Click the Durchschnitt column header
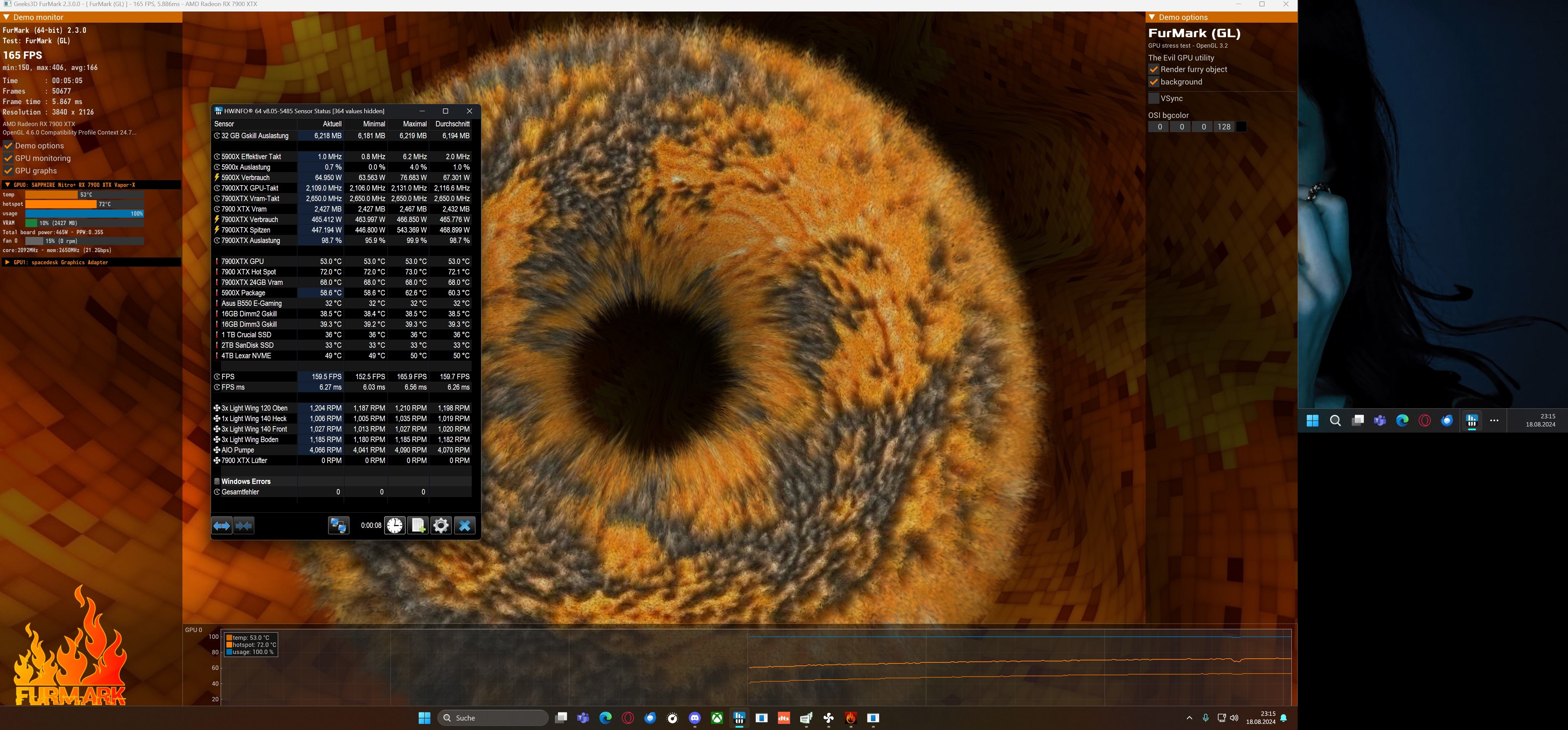This screenshot has height=730, width=1568. point(452,124)
